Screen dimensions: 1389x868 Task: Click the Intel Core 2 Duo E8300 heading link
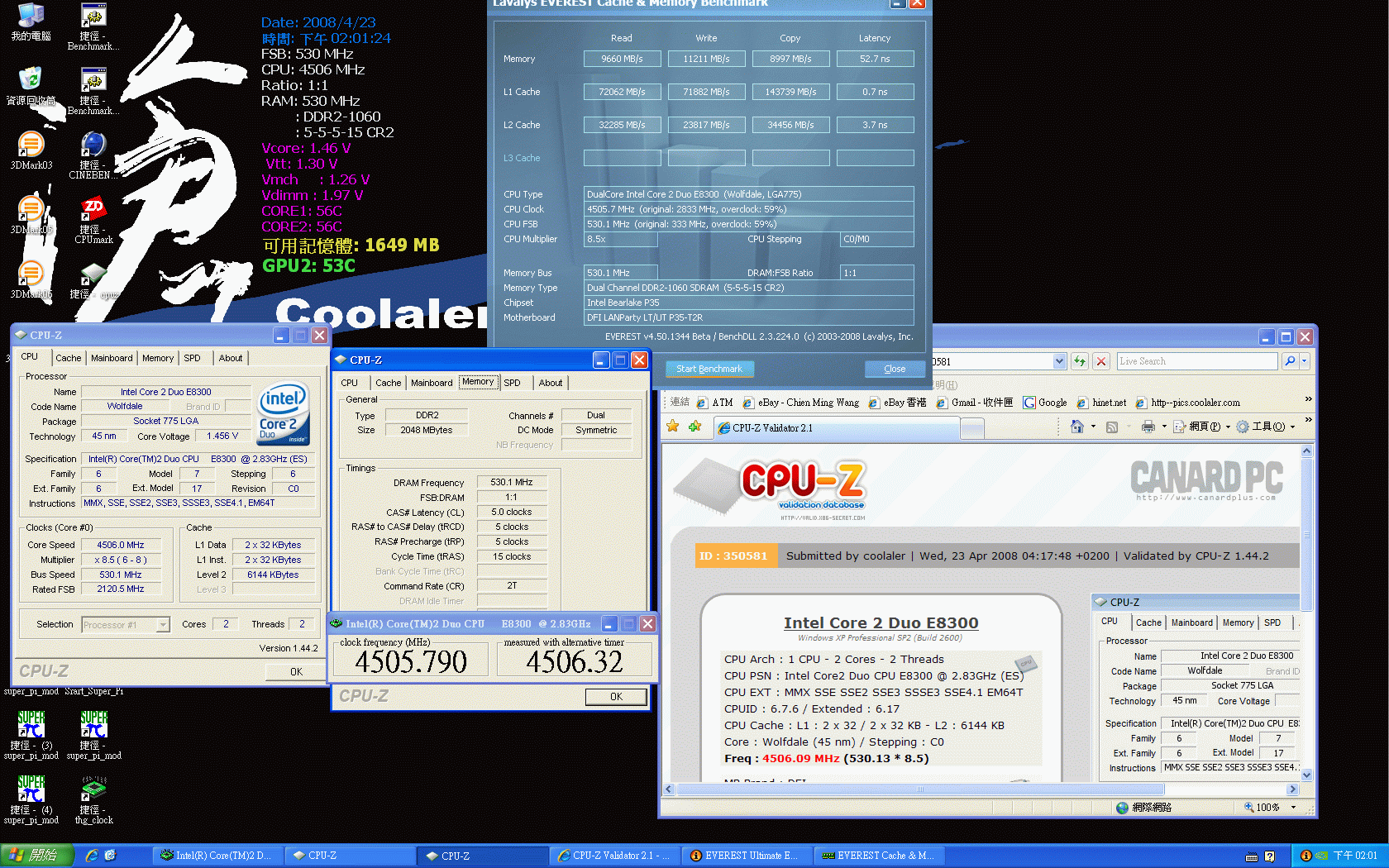click(x=881, y=623)
